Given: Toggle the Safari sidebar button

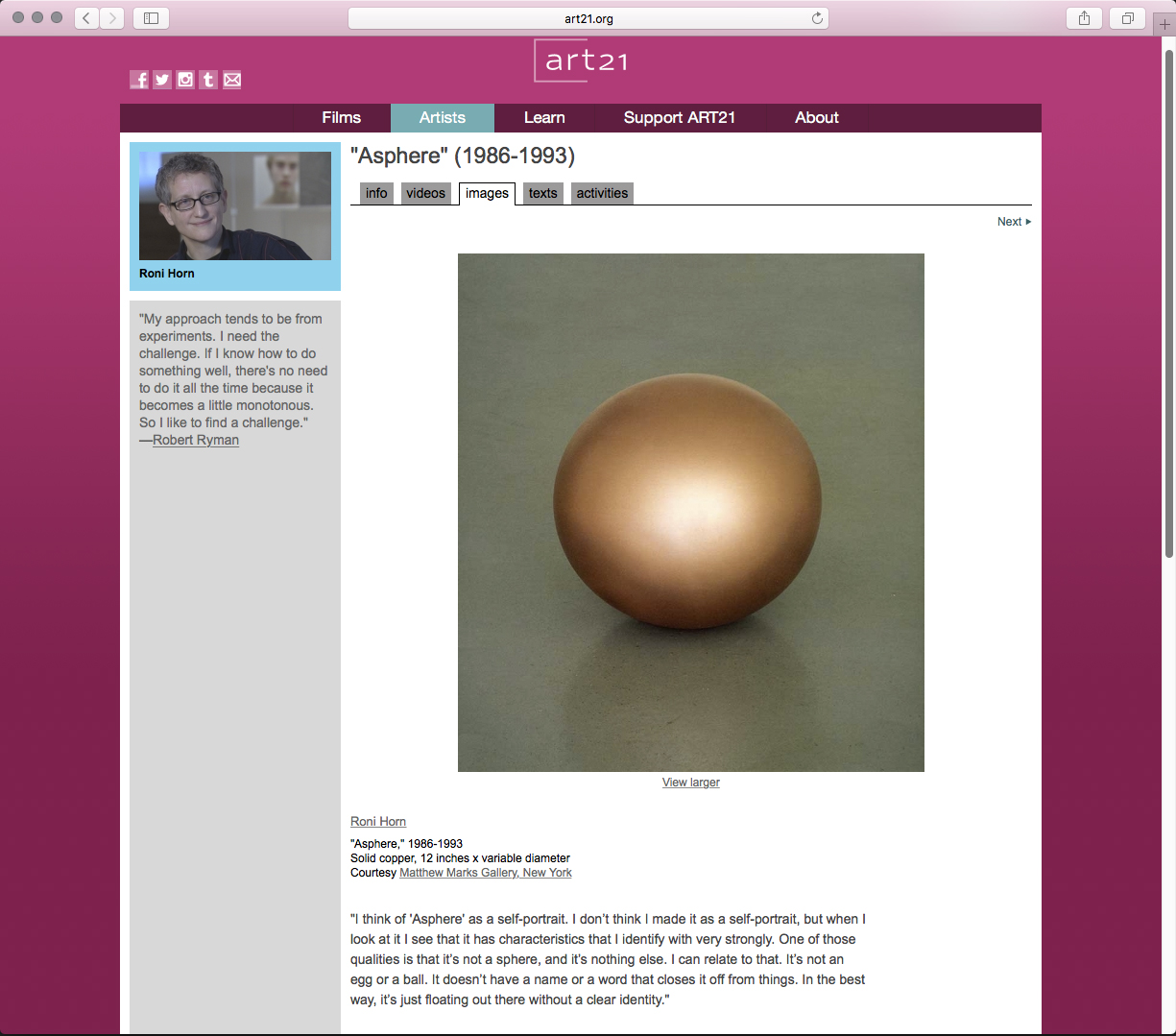Looking at the screenshot, I should pyautogui.click(x=151, y=18).
